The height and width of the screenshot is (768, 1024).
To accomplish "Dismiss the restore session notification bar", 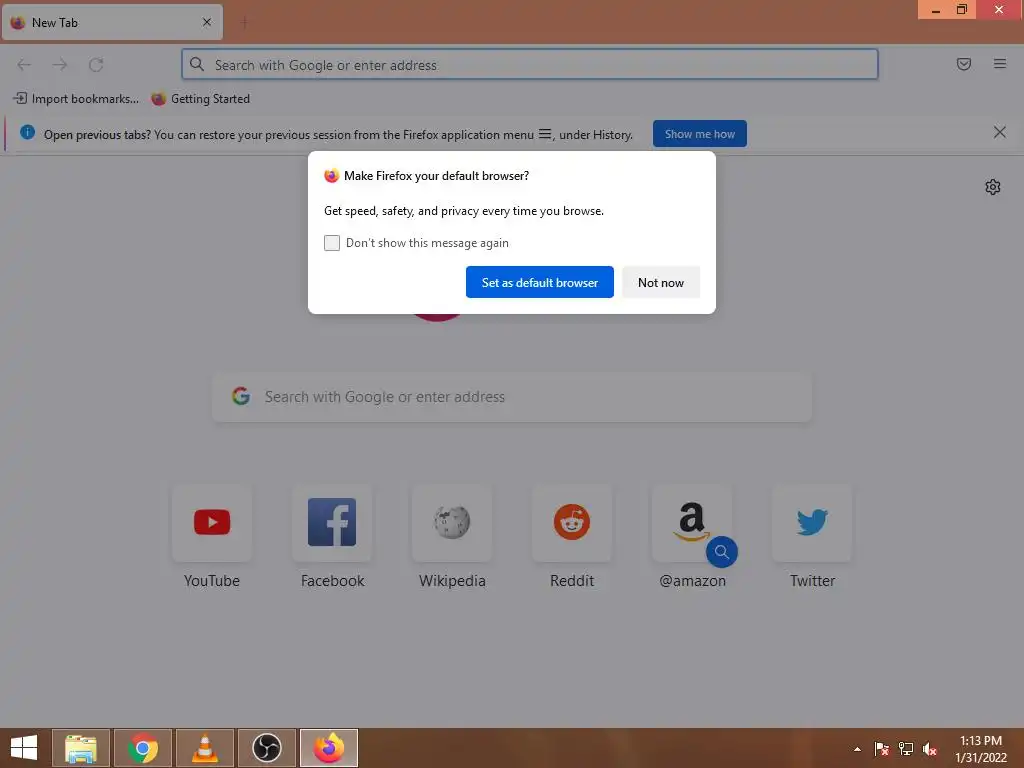I will coord(1000,133).
